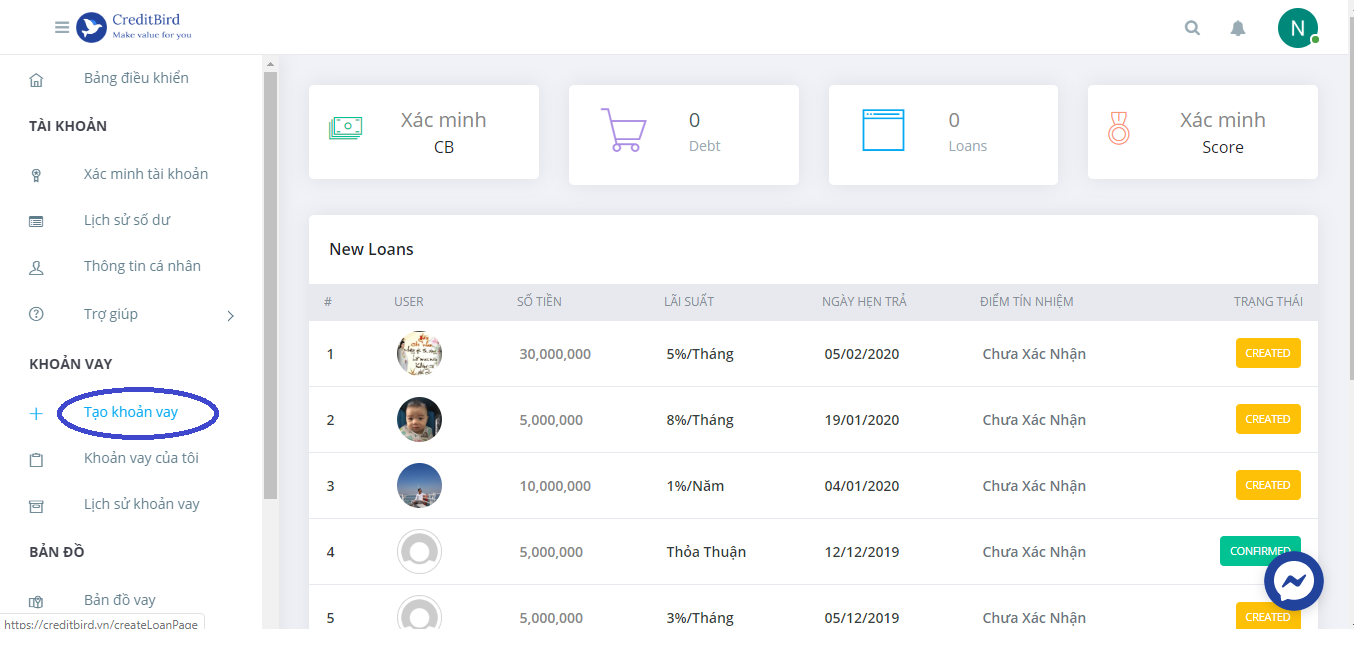This screenshot has height=648, width=1354.
Task: Click date 04/01/2020
Action: [862, 486]
